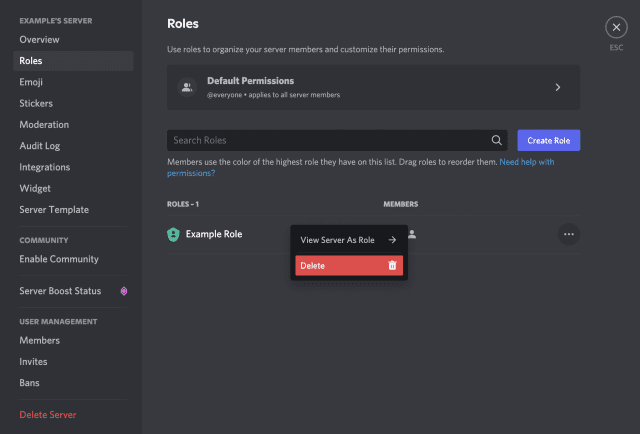Viewport: 640px width, 434px height.
Task: Click the members icon beside Default Permissions
Action: tap(186, 87)
